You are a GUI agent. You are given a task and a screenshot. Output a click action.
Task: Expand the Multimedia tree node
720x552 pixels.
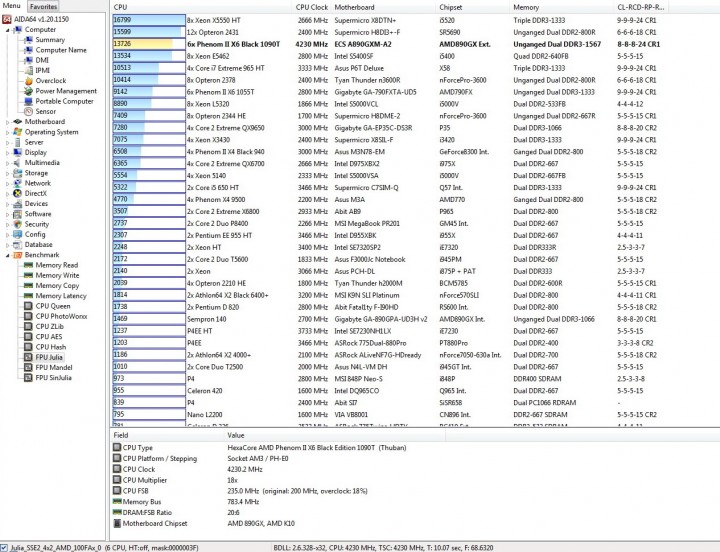(x=7, y=163)
